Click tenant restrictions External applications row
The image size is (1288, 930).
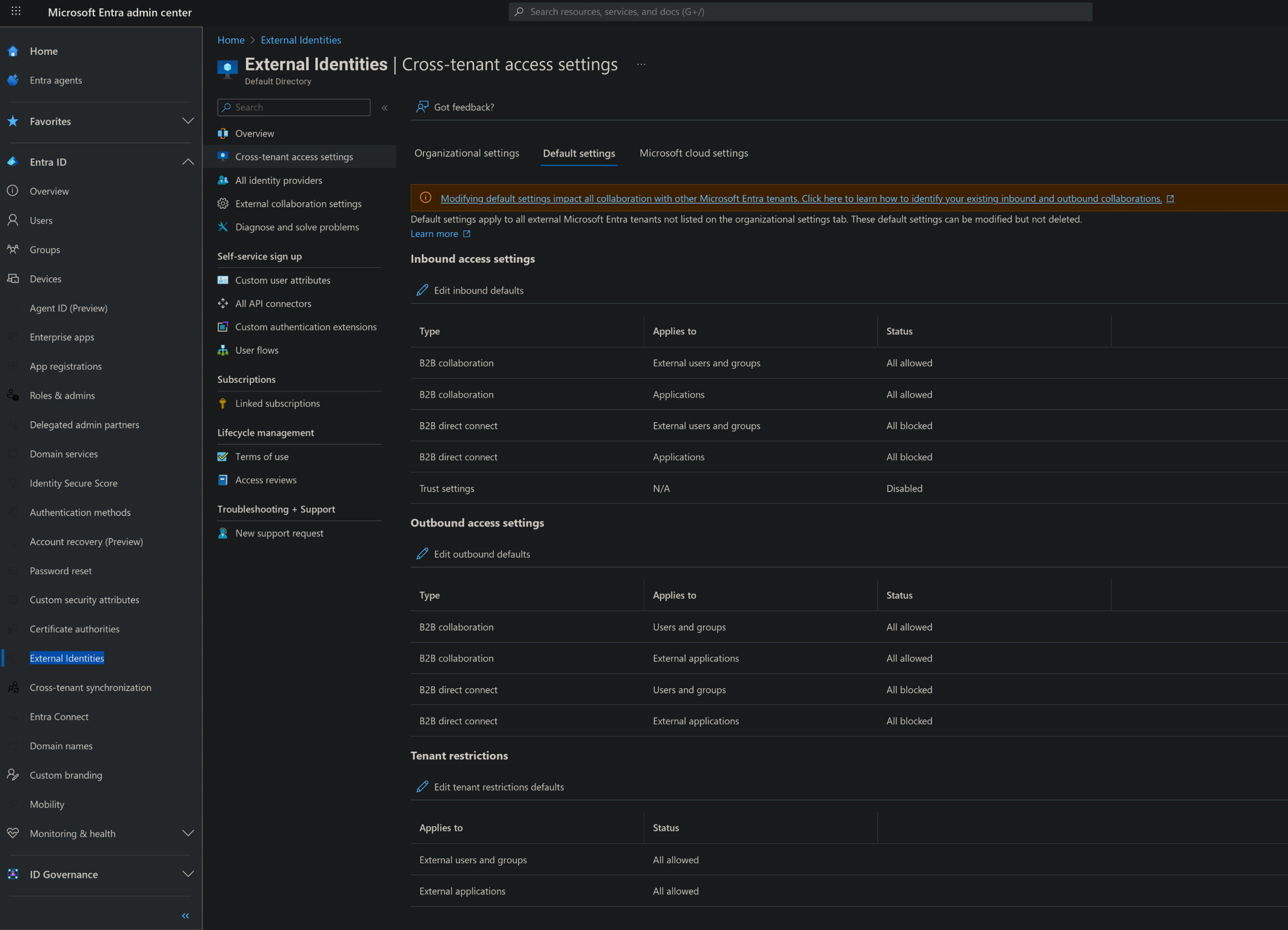848,891
